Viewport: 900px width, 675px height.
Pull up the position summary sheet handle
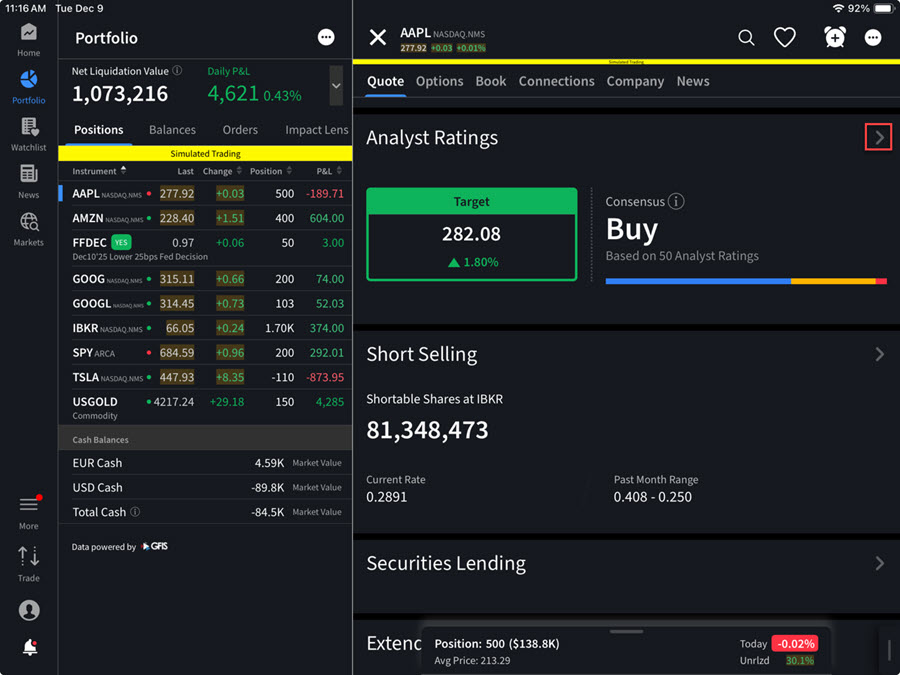626,631
